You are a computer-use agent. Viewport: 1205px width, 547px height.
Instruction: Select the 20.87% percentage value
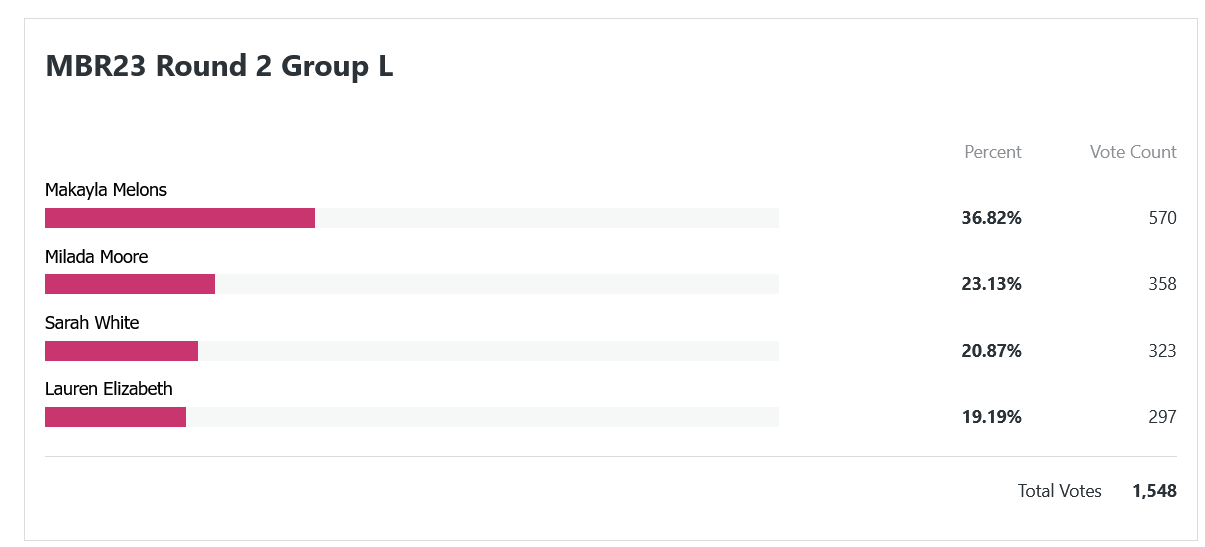click(x=992, y=351)
